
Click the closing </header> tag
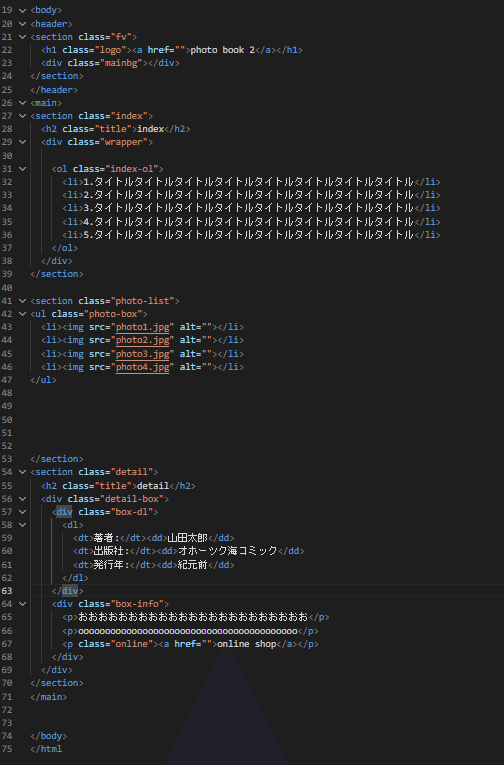tap(54, 90)
